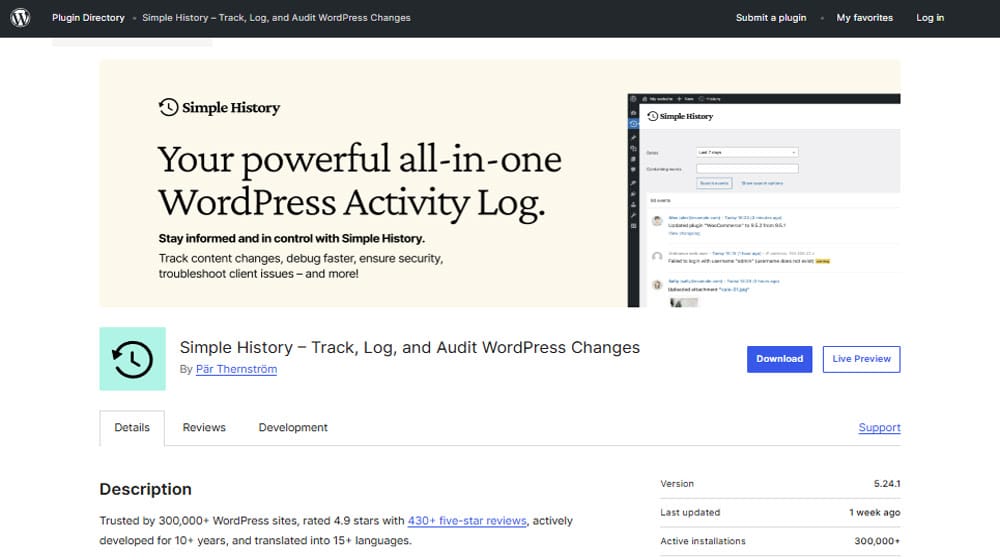Image resolution: width=1000 pixels, height=560 pixels.
Task: Click the Simple History logo in the banner
Action: [x=219, y=108]
